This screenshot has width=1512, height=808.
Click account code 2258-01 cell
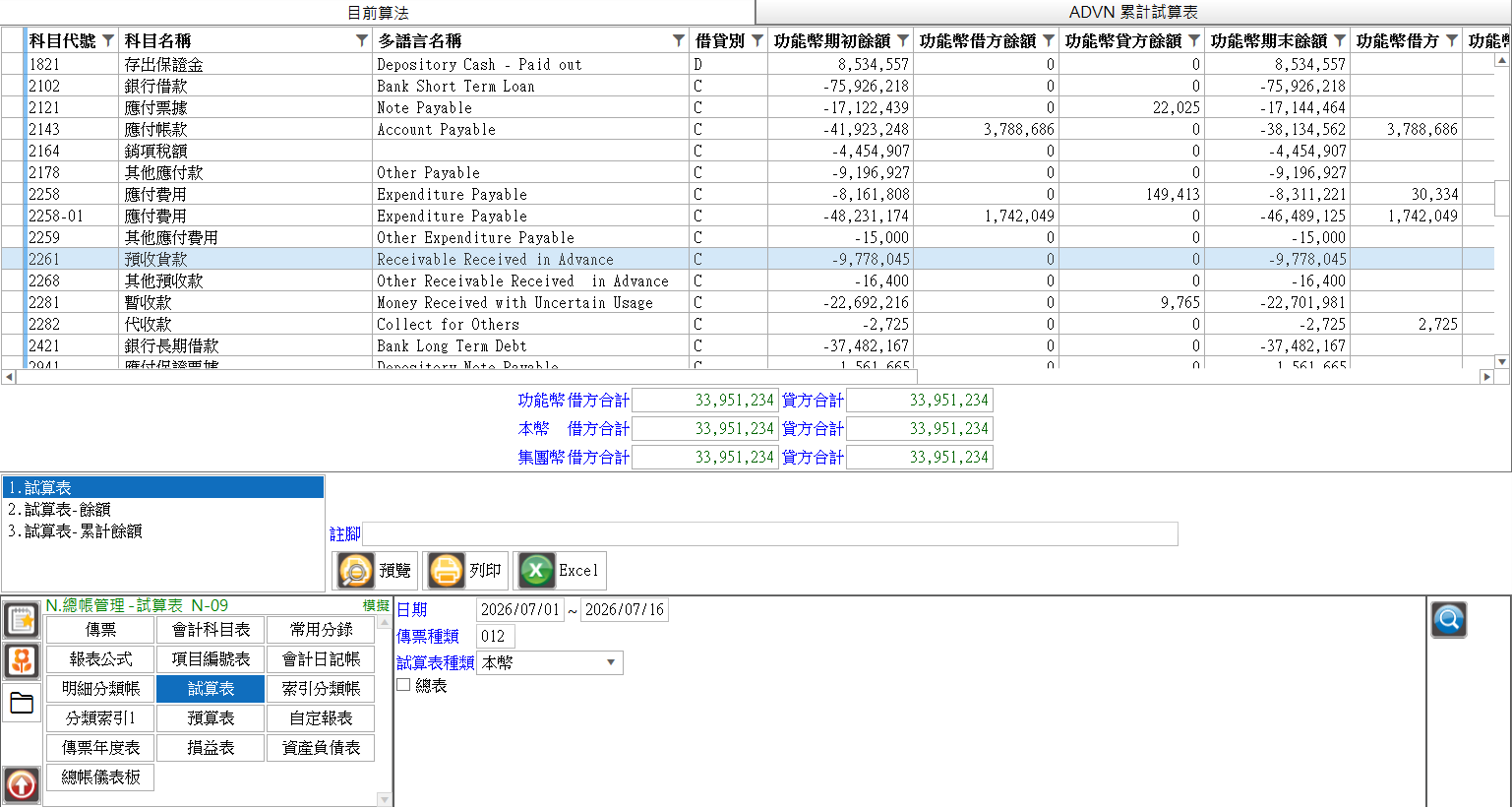72,216
